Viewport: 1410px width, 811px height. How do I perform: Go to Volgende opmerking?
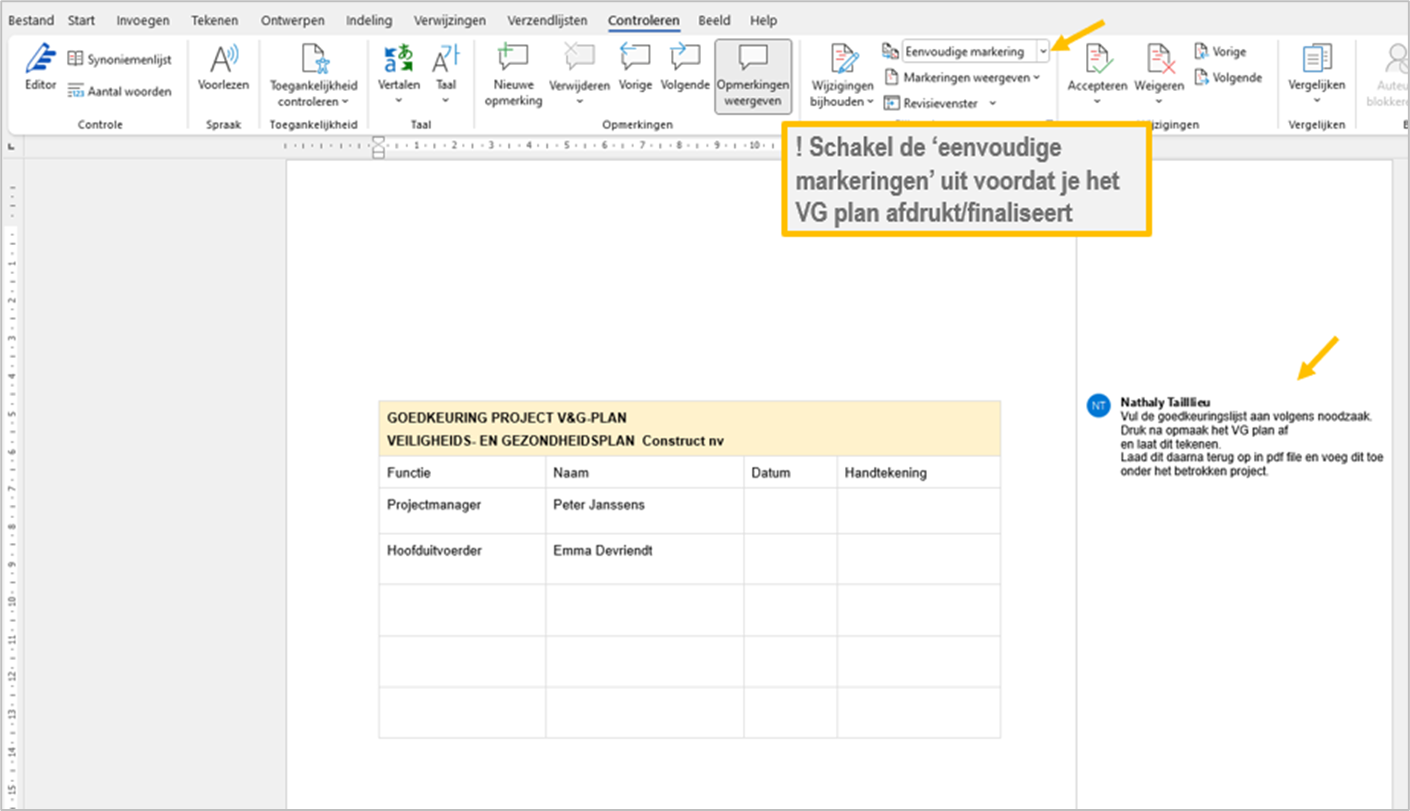pyautogui.click(x=685, y=68)
